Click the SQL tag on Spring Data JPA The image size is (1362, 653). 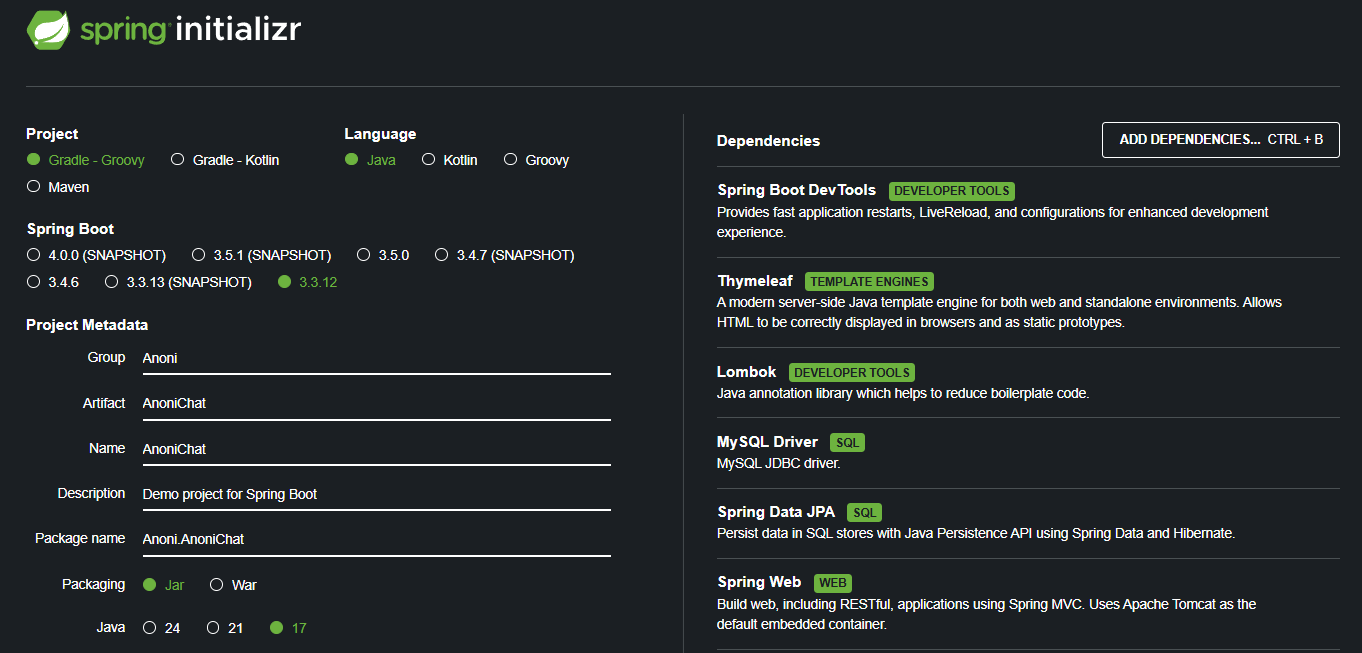pos(864,513)
